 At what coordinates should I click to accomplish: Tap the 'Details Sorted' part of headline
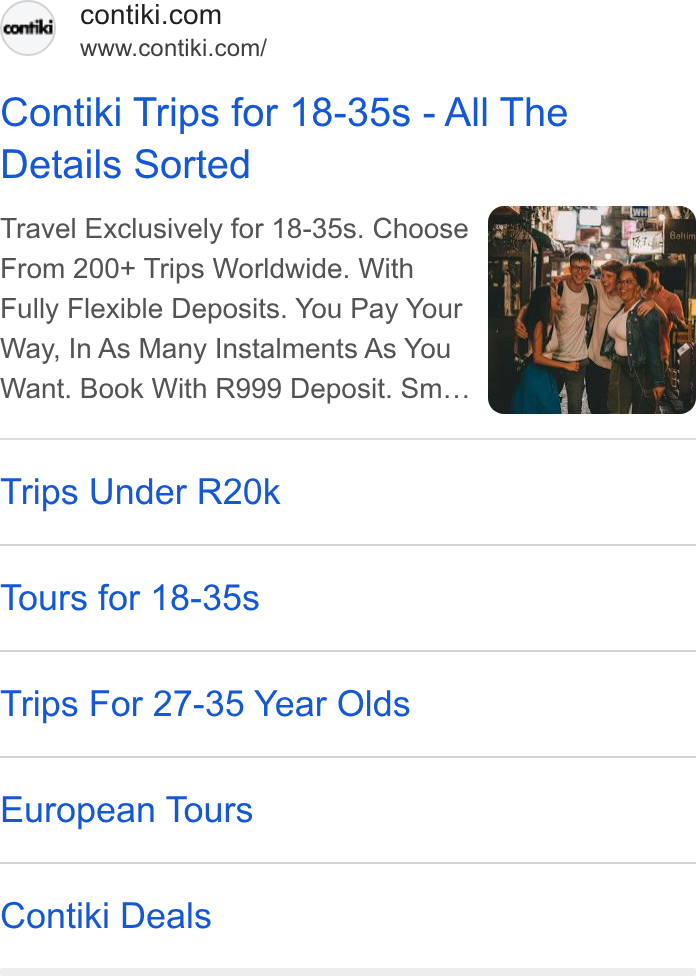tap(125, 164)
